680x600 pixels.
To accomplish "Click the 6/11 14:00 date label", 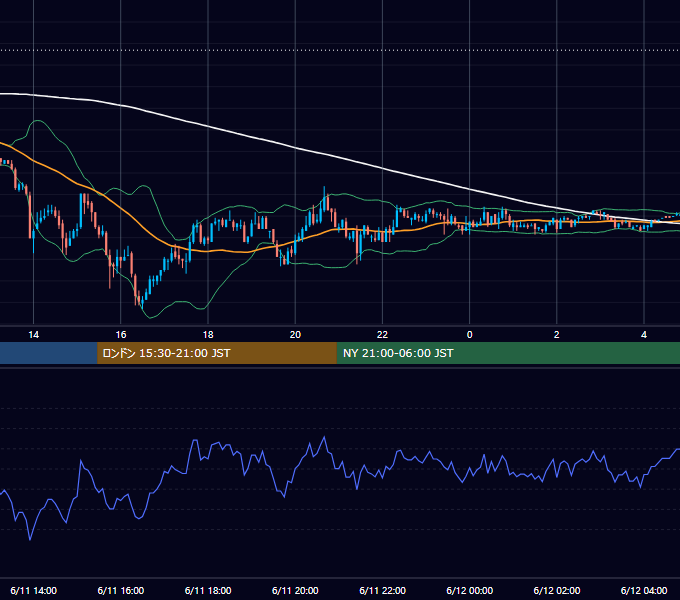I will point(33,590).
